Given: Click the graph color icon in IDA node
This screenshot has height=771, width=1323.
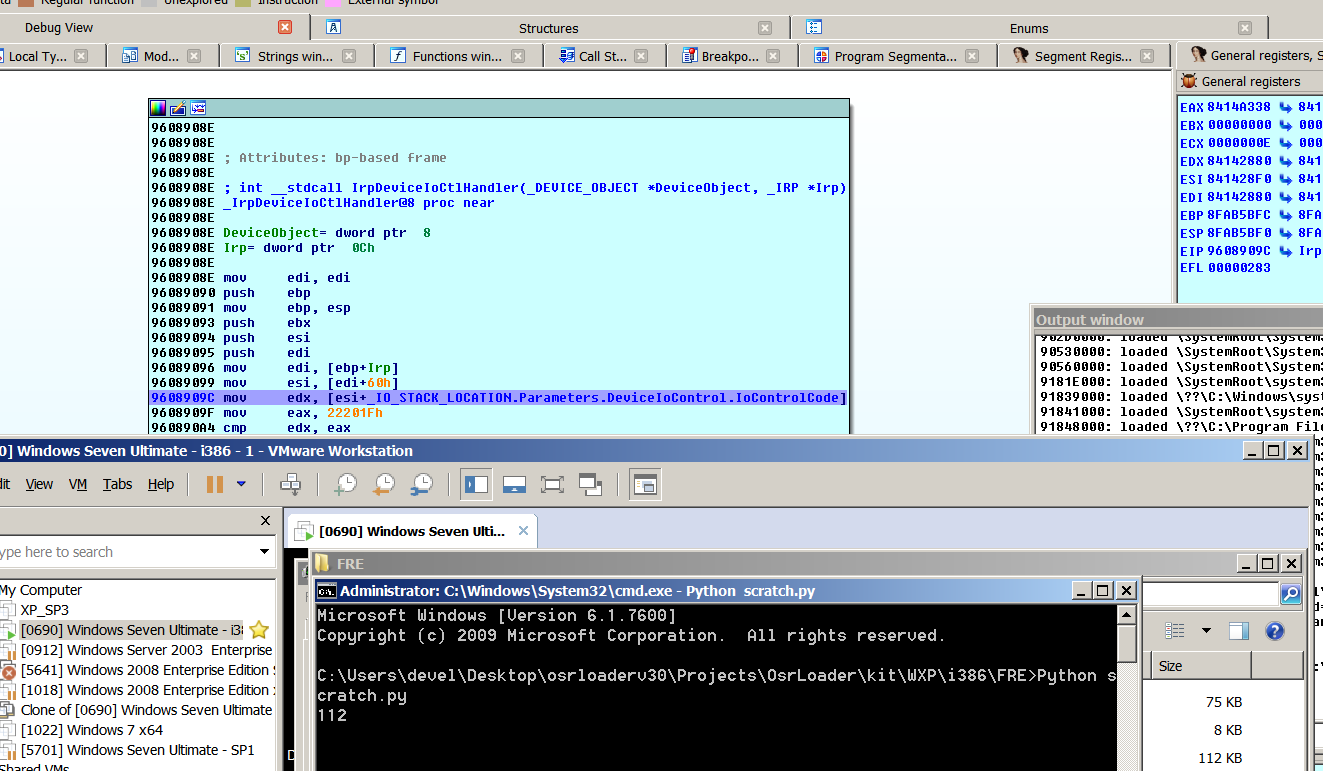Looking at the screenshot, I should [x=158, y=108].
